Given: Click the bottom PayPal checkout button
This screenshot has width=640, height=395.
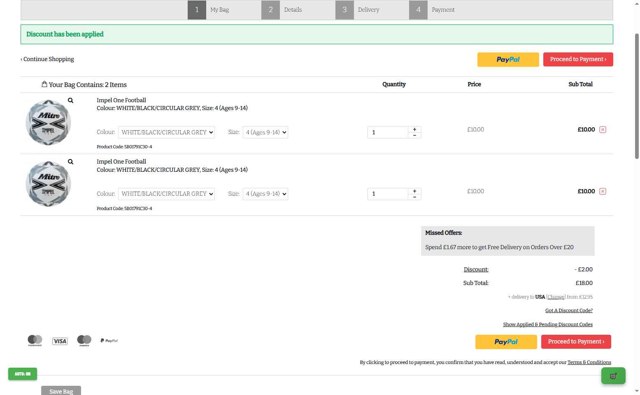Looking at the screenshot, I should pos(506,342).
